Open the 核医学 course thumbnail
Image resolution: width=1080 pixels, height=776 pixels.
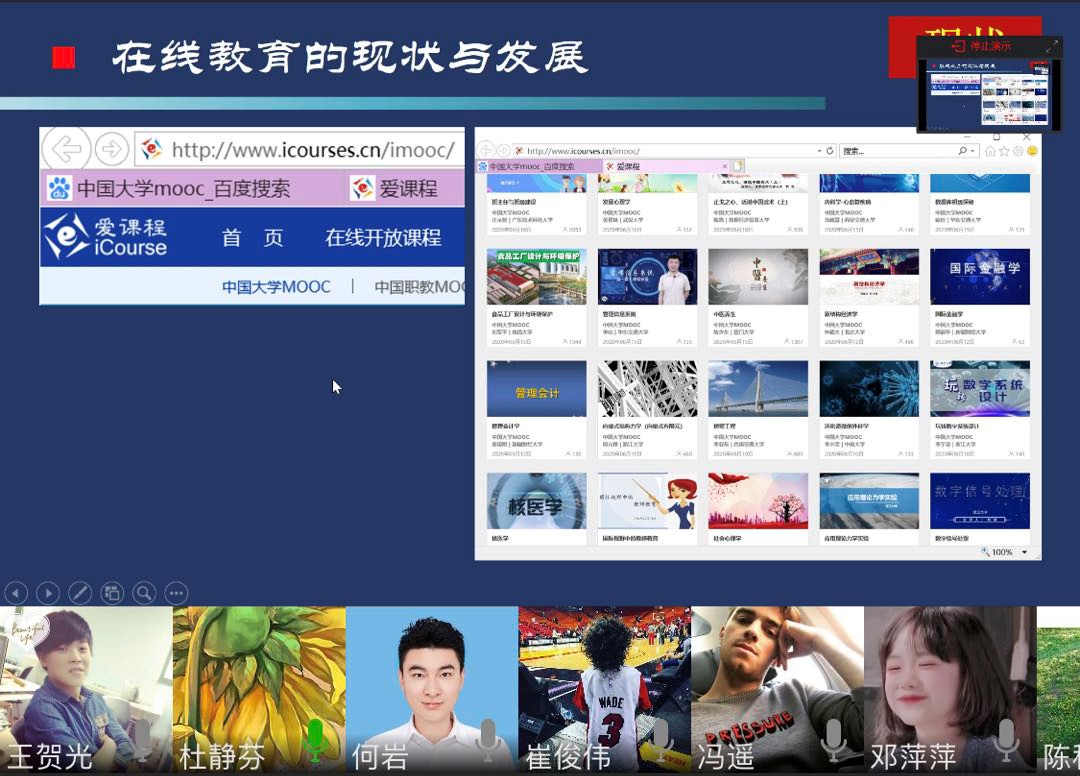tap(537, 501)
